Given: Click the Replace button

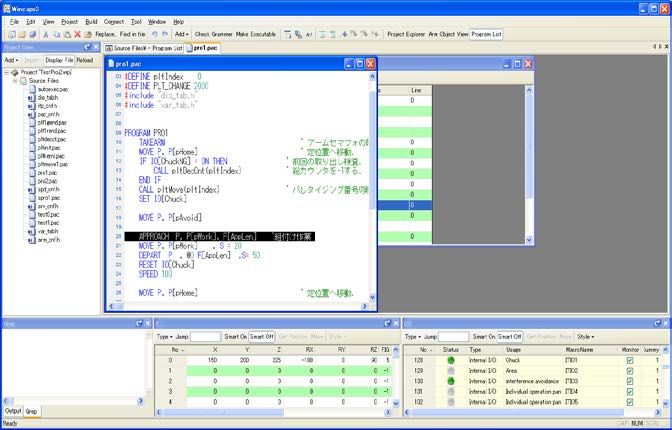Looking at the screenshot, I should tap(105, 34).
